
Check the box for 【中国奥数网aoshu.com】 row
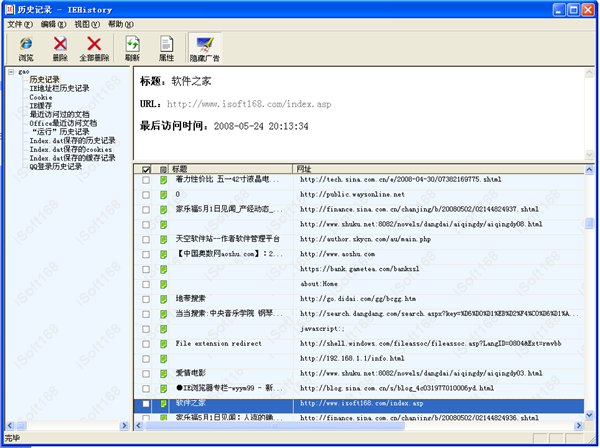[146, 254]
